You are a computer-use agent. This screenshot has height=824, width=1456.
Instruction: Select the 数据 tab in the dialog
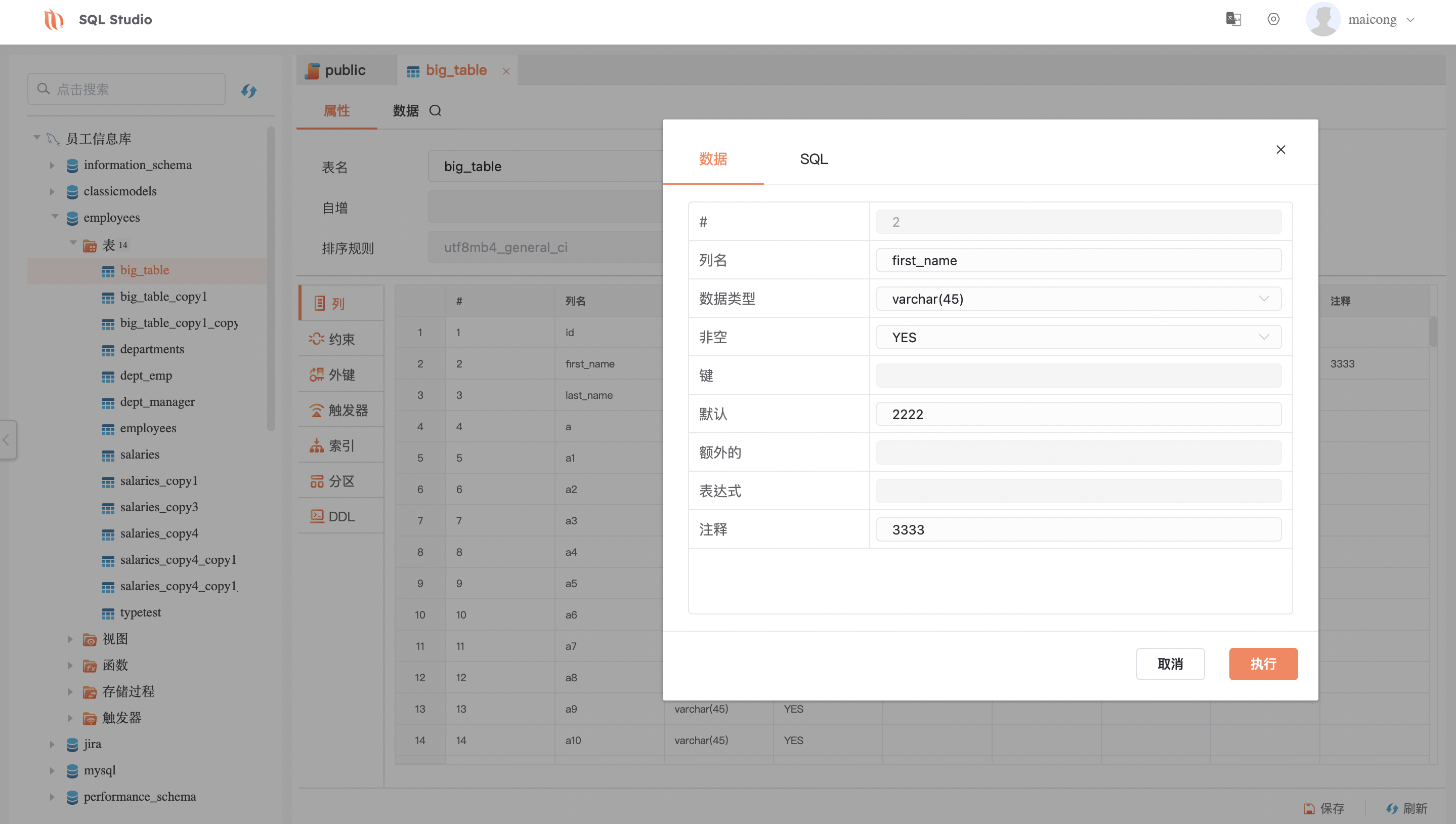(713, 159)
